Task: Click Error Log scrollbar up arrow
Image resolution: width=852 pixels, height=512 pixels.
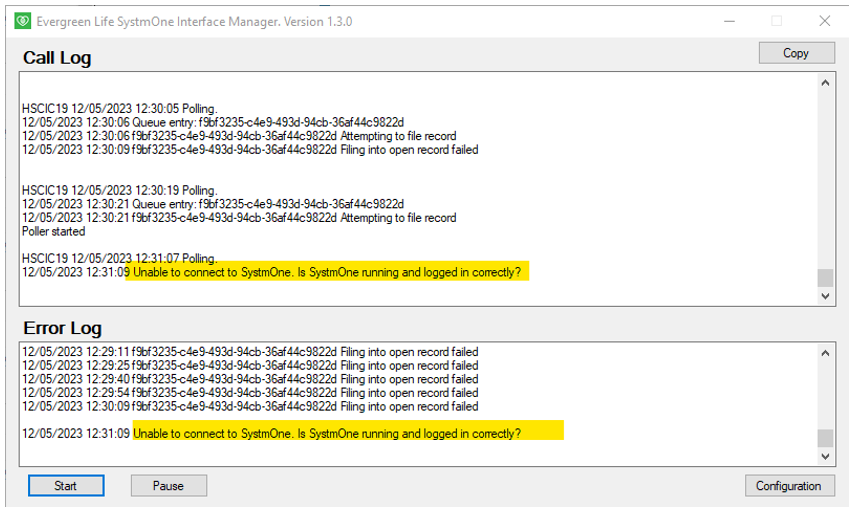Action: click(825, 353)
